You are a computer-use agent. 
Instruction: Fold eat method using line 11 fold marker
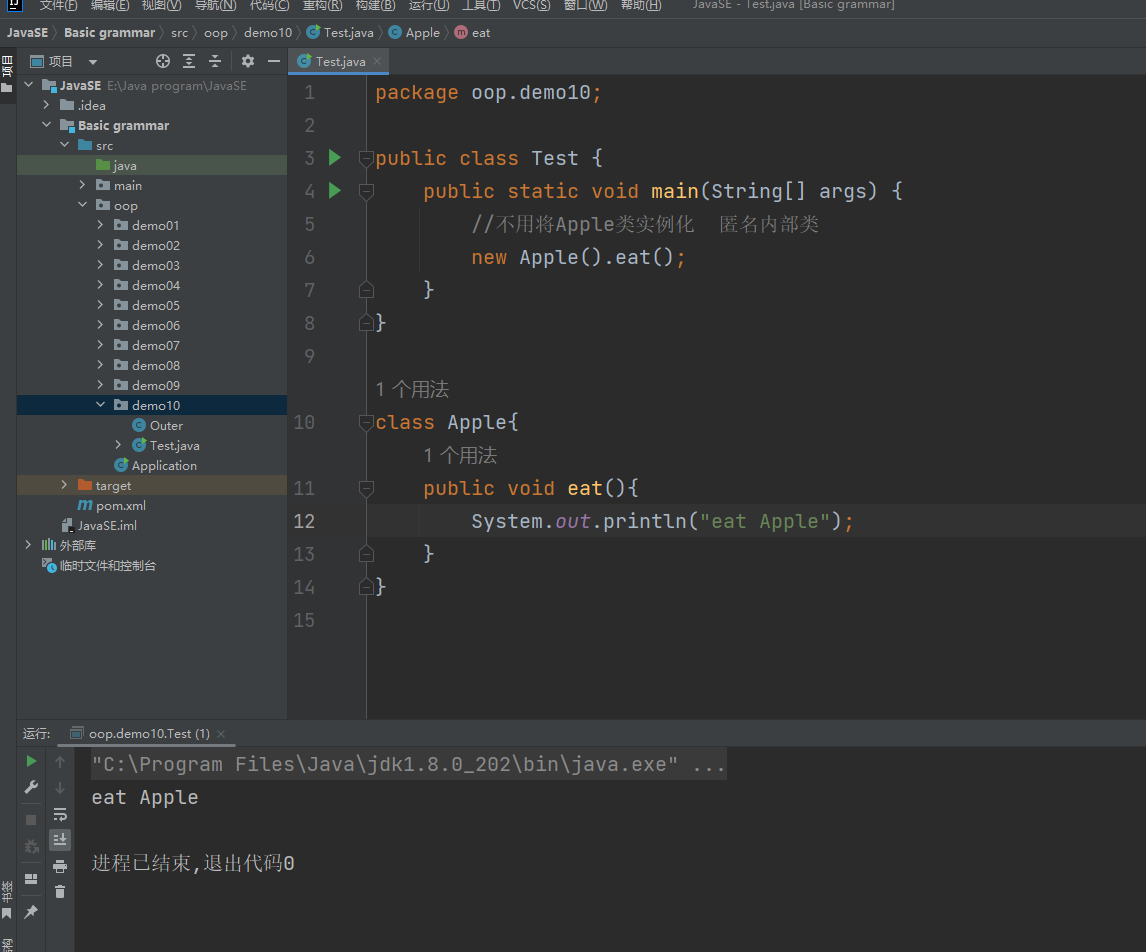[366, 488]
